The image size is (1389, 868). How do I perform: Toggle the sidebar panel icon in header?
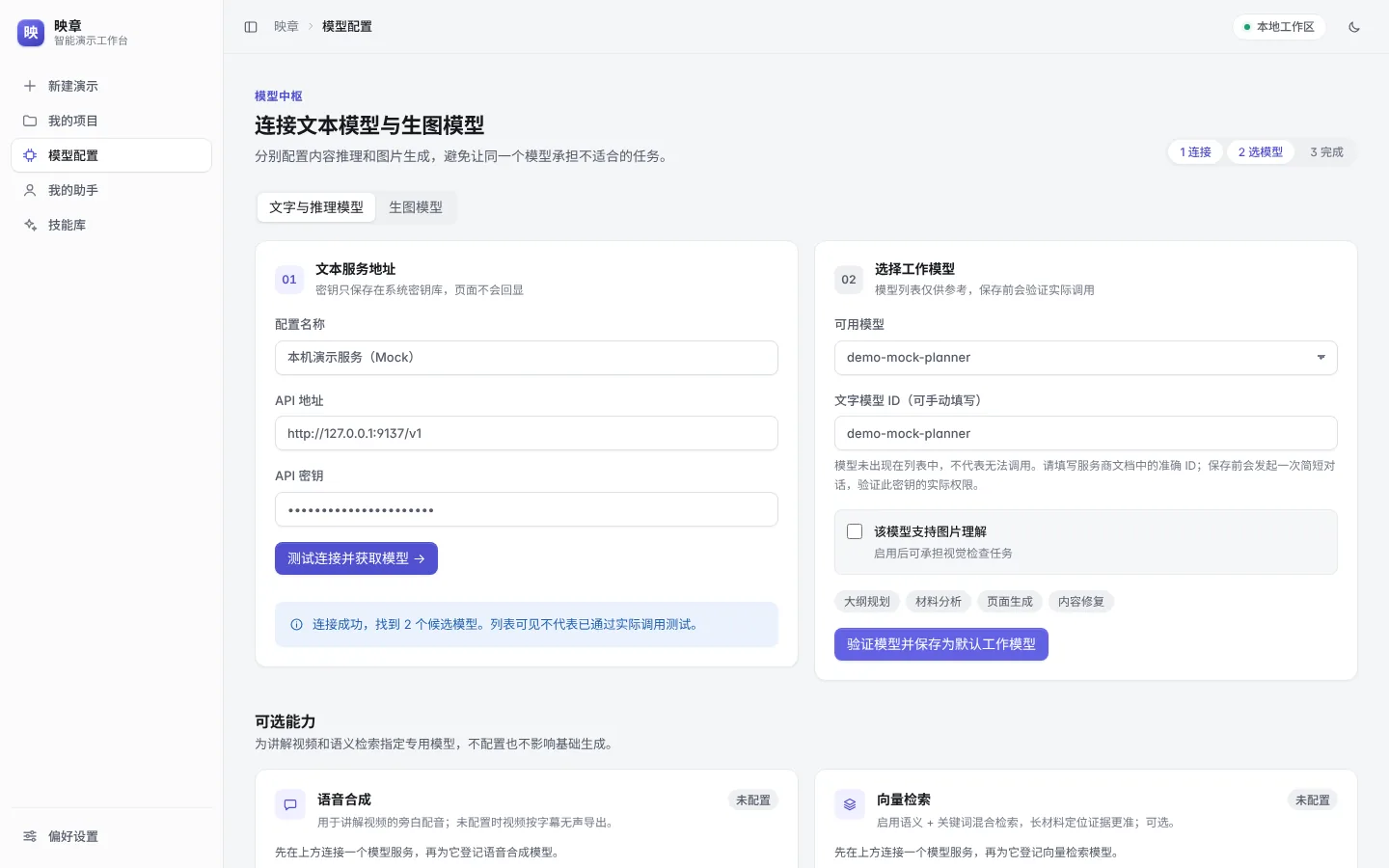click(251, 27)
